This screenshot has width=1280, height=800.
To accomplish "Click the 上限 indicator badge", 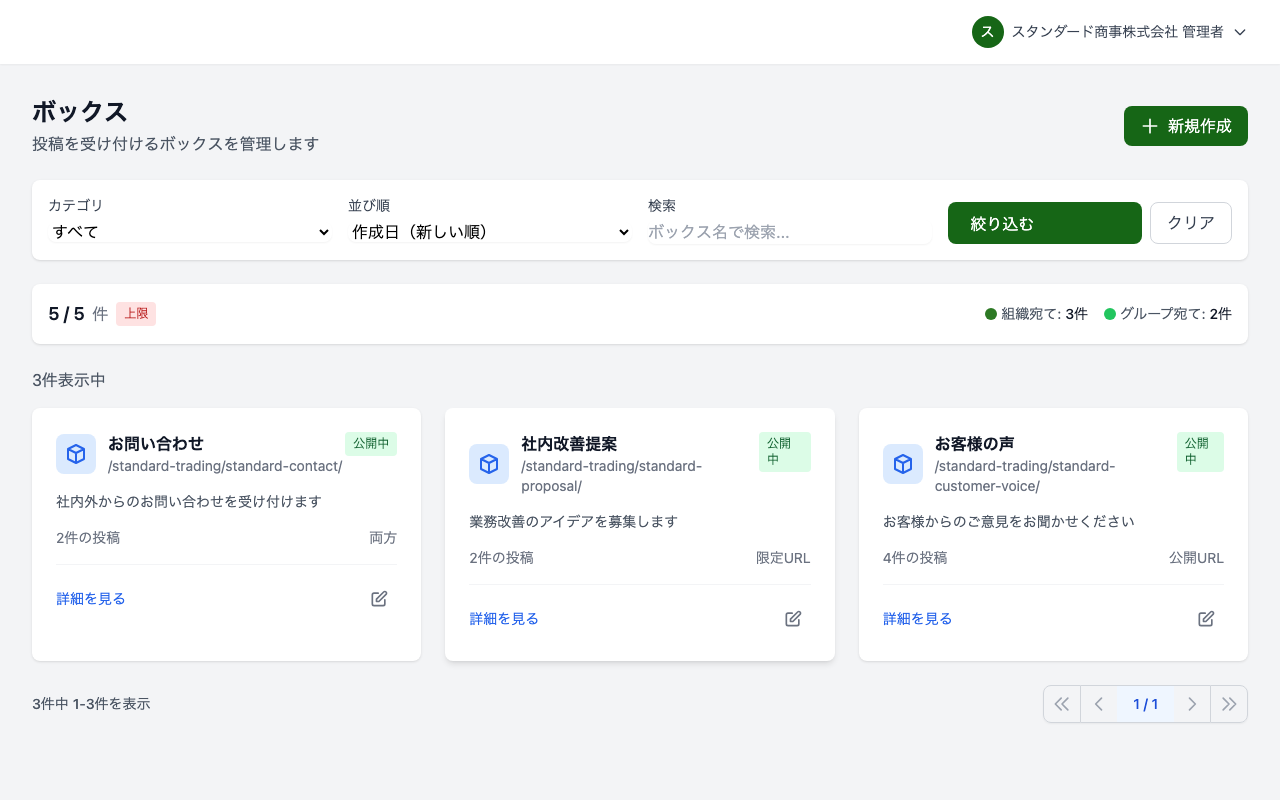I will click(x=135, y=313).
